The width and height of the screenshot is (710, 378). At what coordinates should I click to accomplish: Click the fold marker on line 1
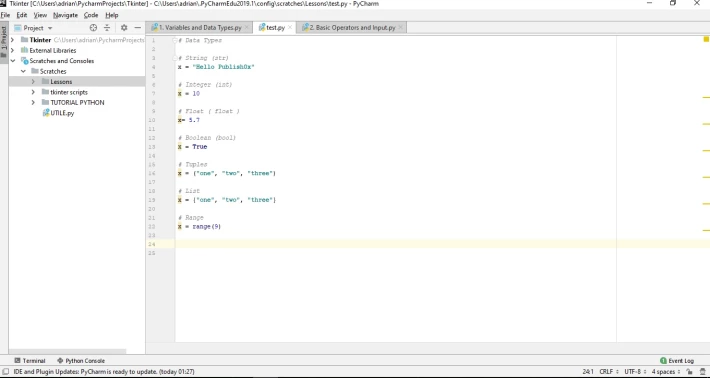coord(175,40)
